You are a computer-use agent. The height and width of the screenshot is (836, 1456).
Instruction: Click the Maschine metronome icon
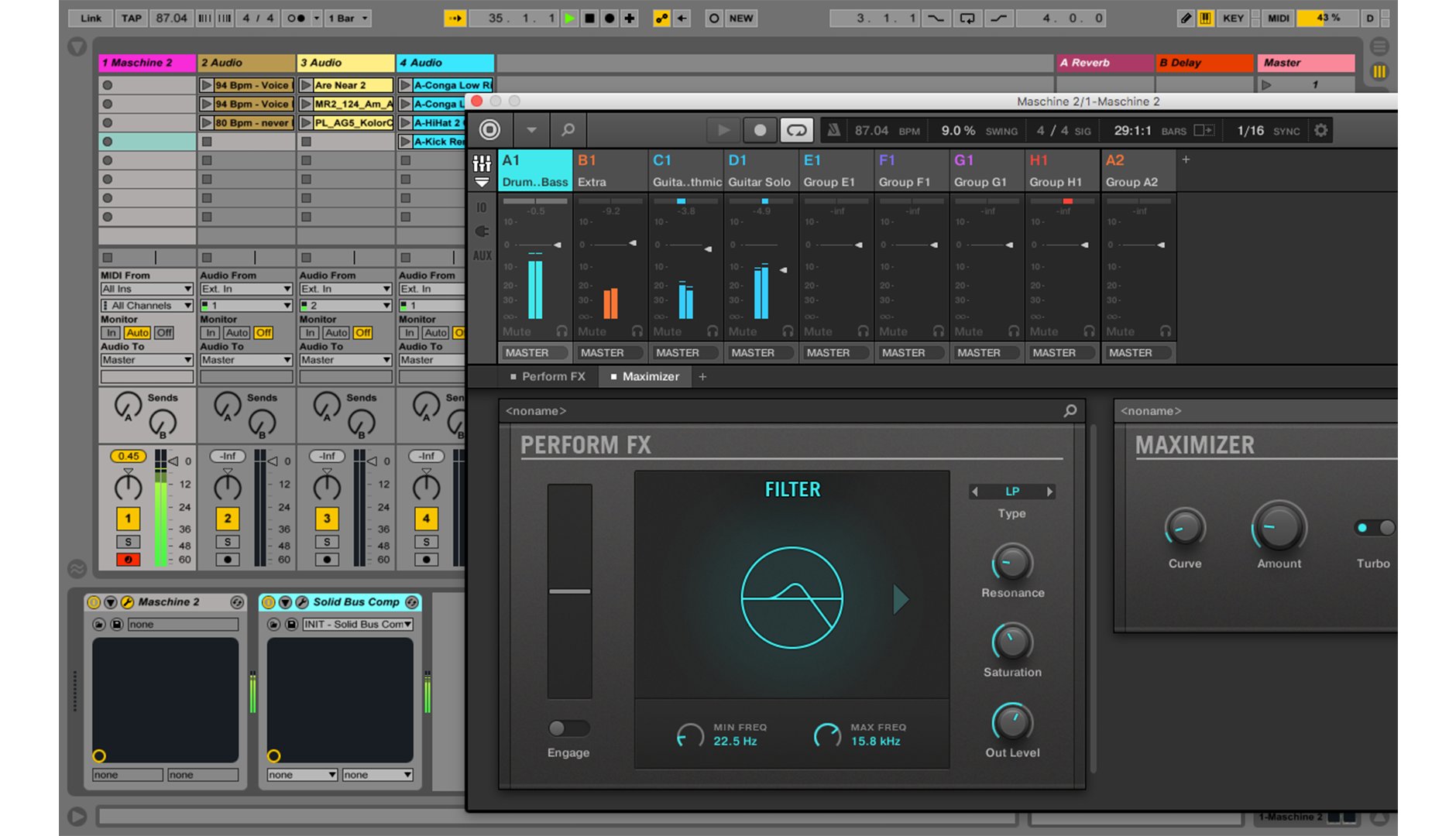coord(833,130)
